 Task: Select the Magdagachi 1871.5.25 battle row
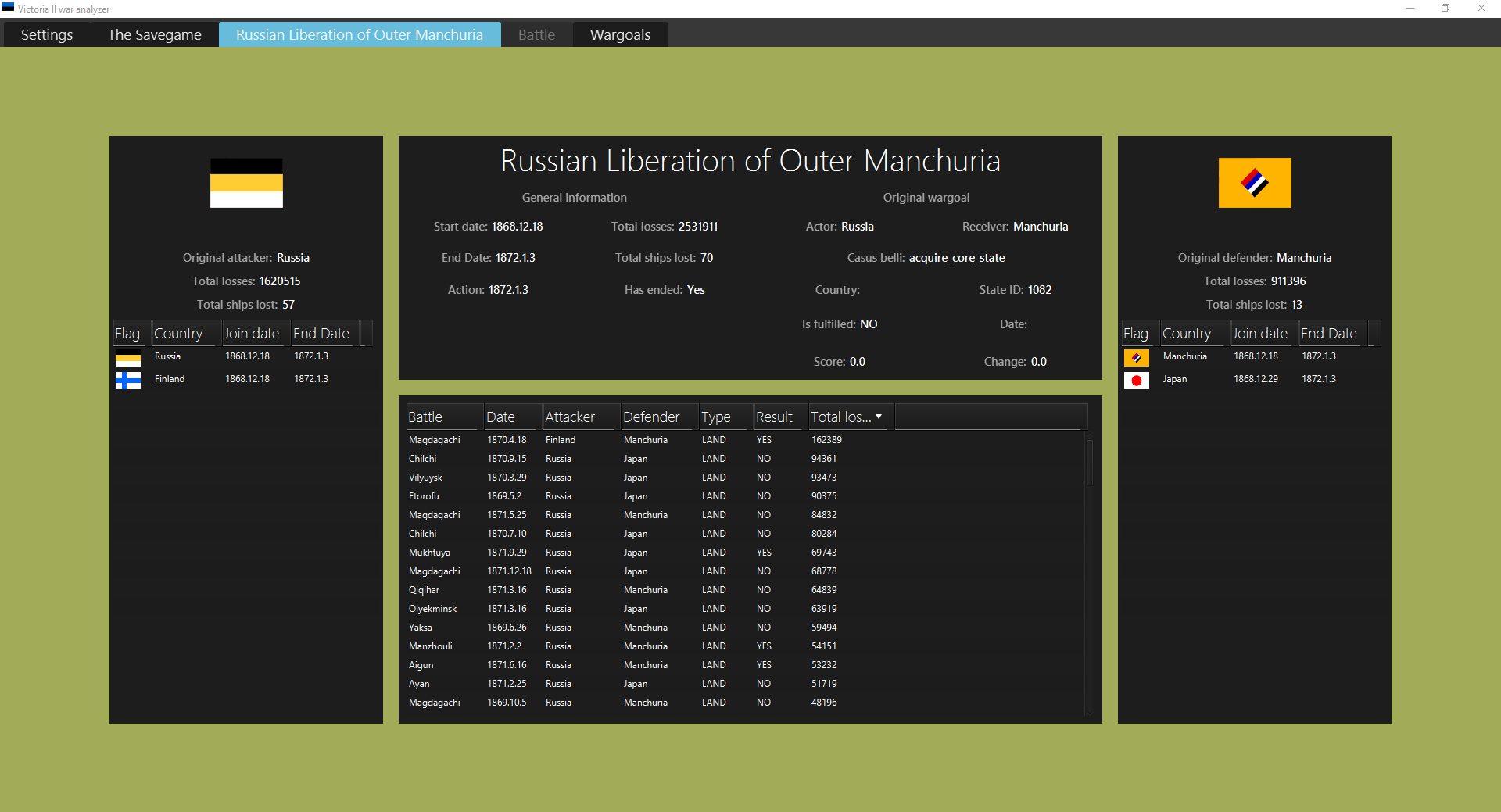click(x=746, y=515)
